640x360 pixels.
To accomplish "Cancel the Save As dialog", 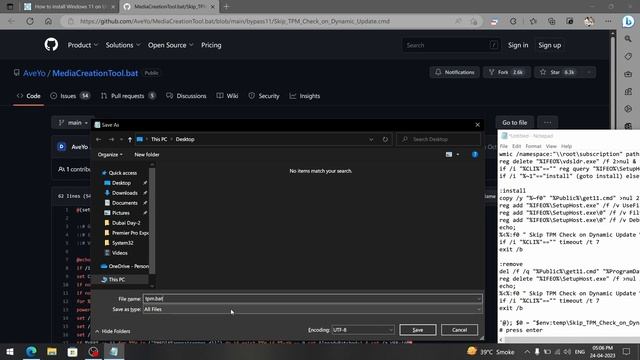I will click(x=459, y=330).
